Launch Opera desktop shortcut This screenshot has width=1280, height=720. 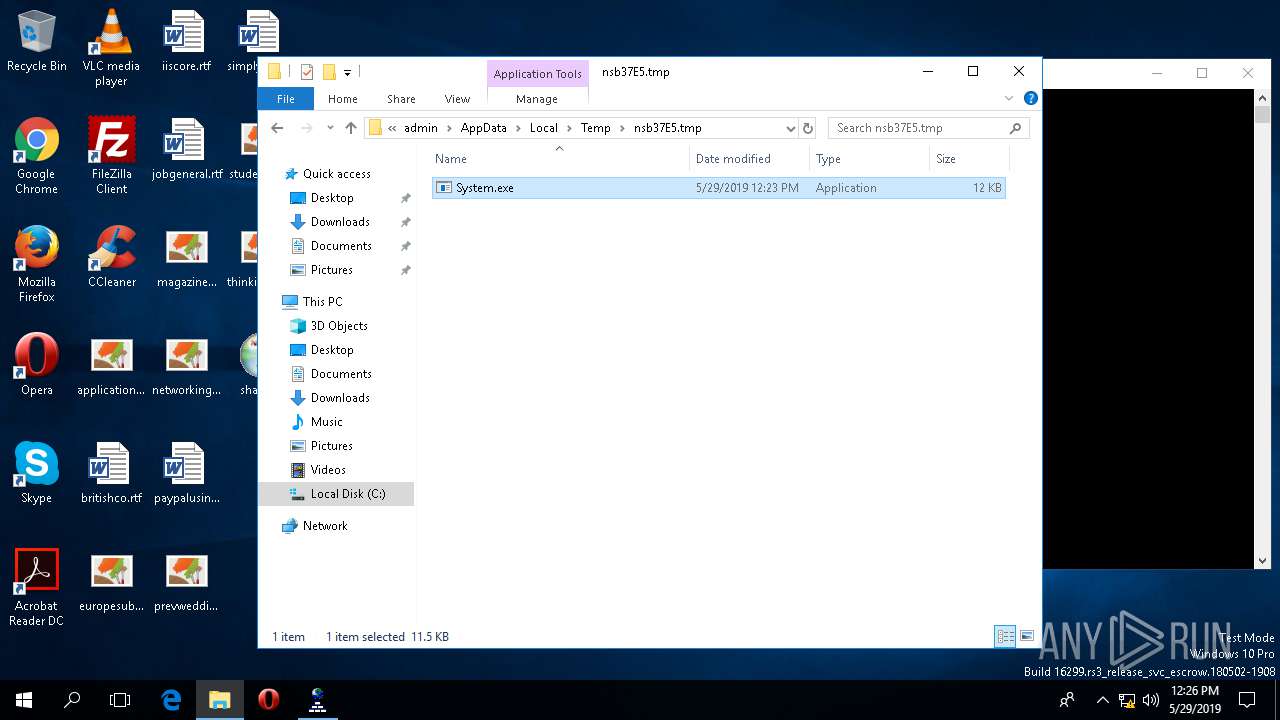[37, 365]
